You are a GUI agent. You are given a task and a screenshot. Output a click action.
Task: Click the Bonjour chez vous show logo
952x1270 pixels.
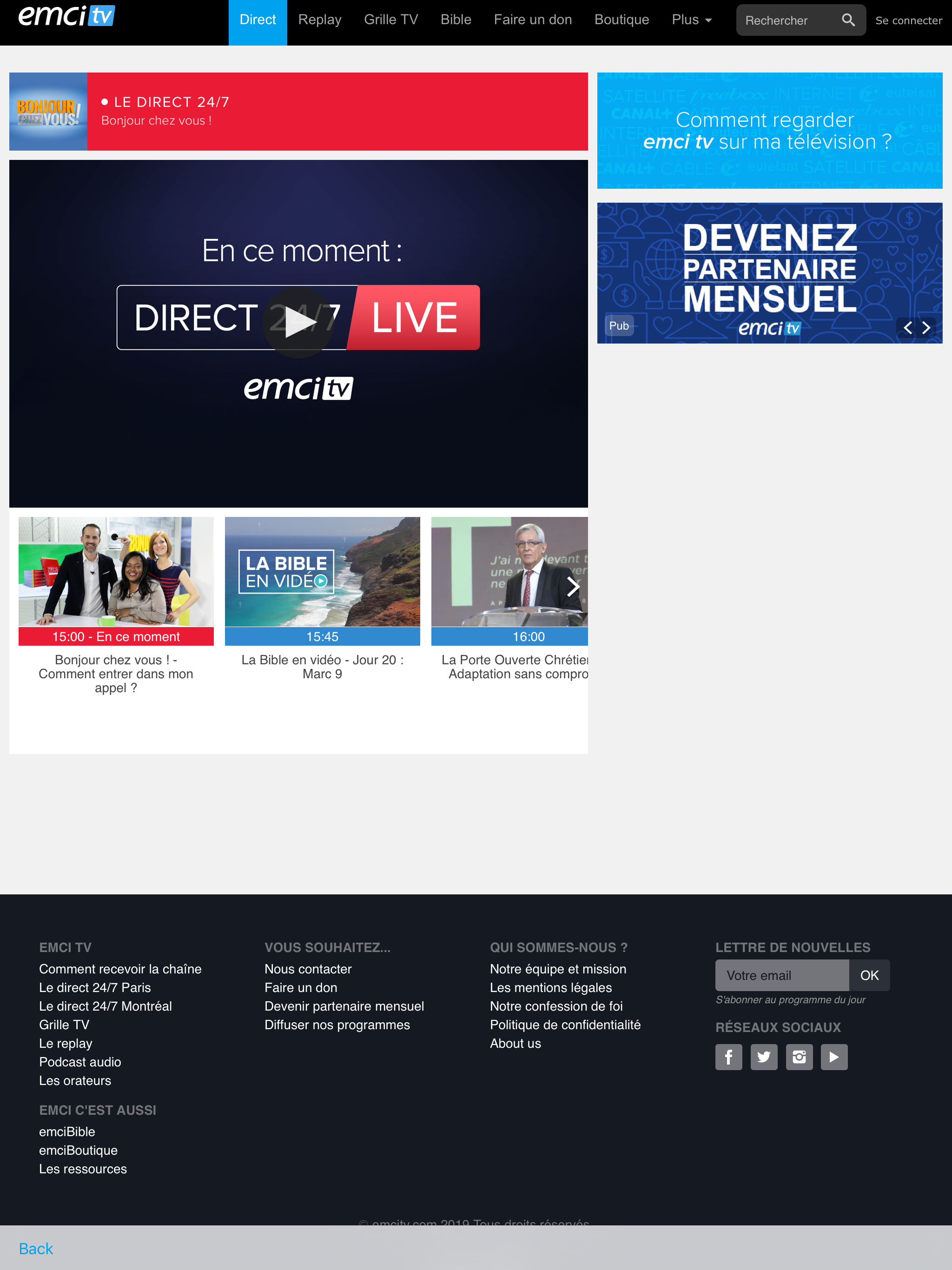48,112
